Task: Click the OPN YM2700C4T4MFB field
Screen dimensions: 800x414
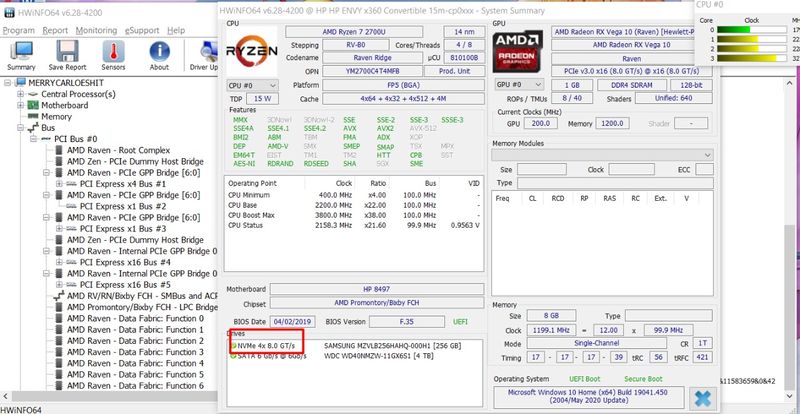Action: click(x=372, y=71)
